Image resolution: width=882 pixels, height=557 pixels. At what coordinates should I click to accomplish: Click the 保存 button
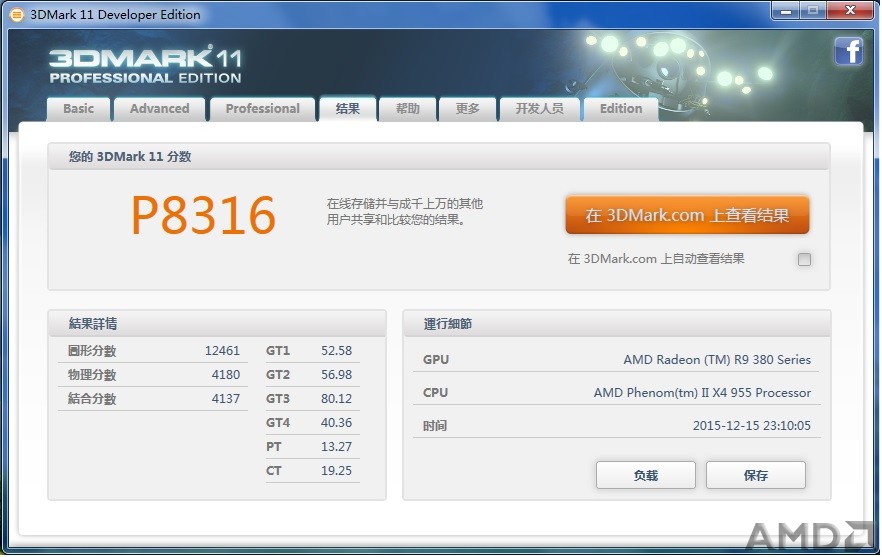point(755,475)
